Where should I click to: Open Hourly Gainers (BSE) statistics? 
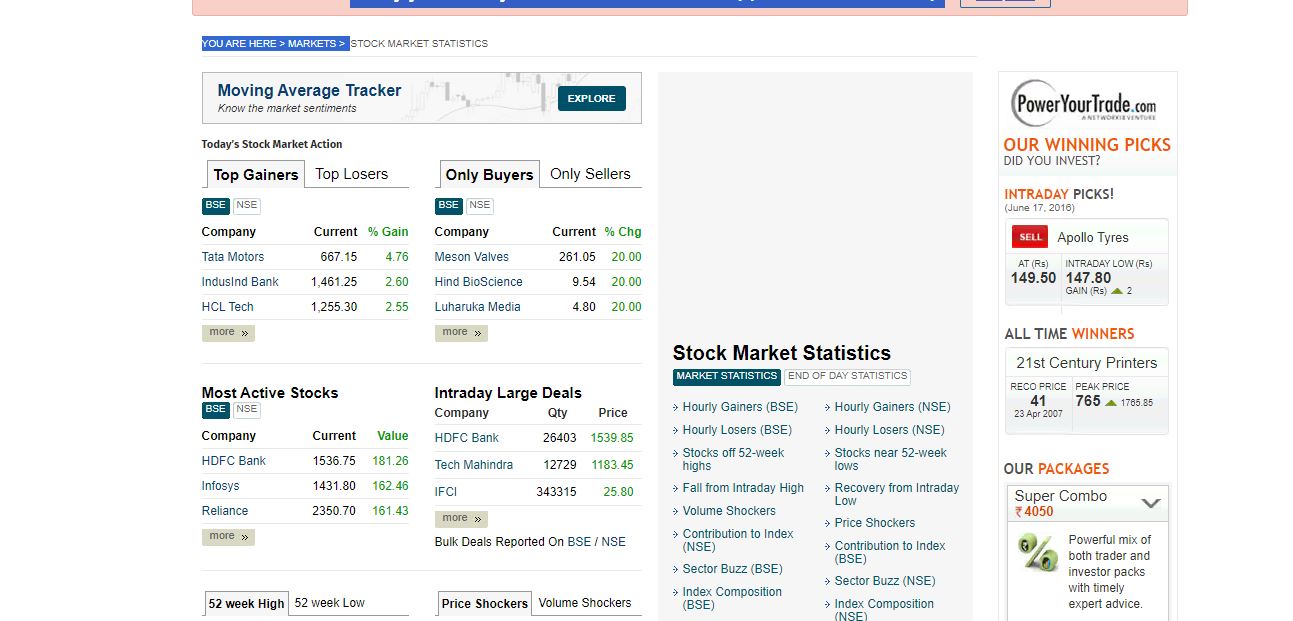tap(740, 407)
